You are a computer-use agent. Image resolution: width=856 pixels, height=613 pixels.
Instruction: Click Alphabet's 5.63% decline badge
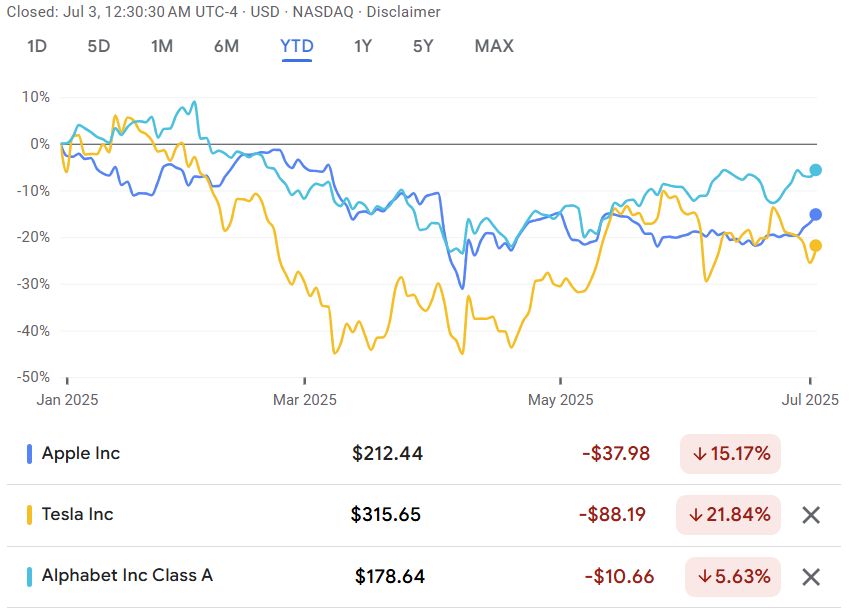pos(733,576)
